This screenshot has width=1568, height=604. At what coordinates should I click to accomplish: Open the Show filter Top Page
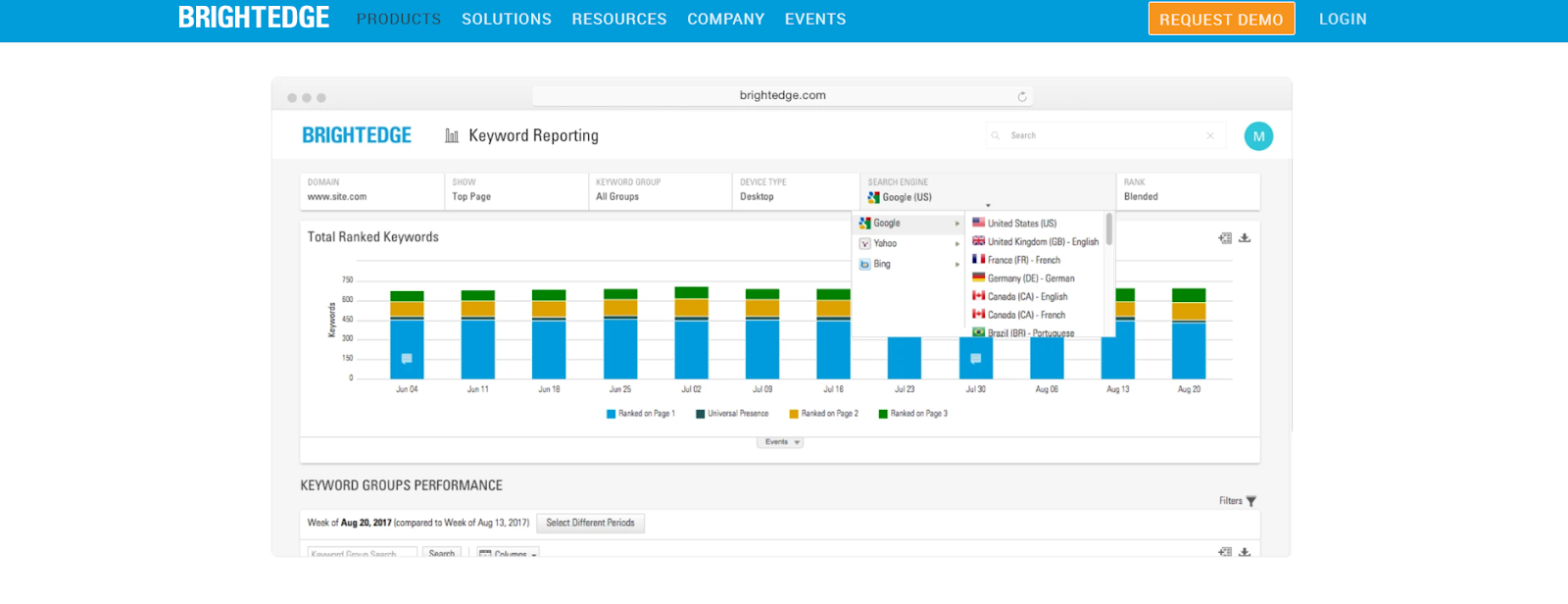(515, 190)
